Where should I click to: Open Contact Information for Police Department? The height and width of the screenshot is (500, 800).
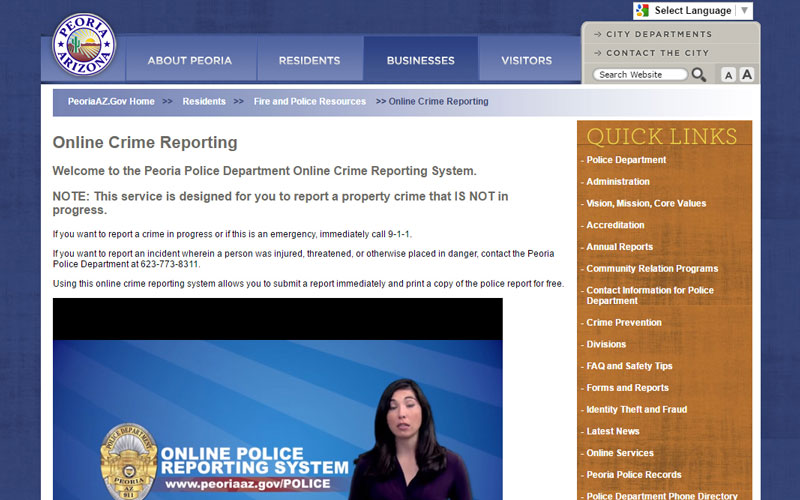650,295
